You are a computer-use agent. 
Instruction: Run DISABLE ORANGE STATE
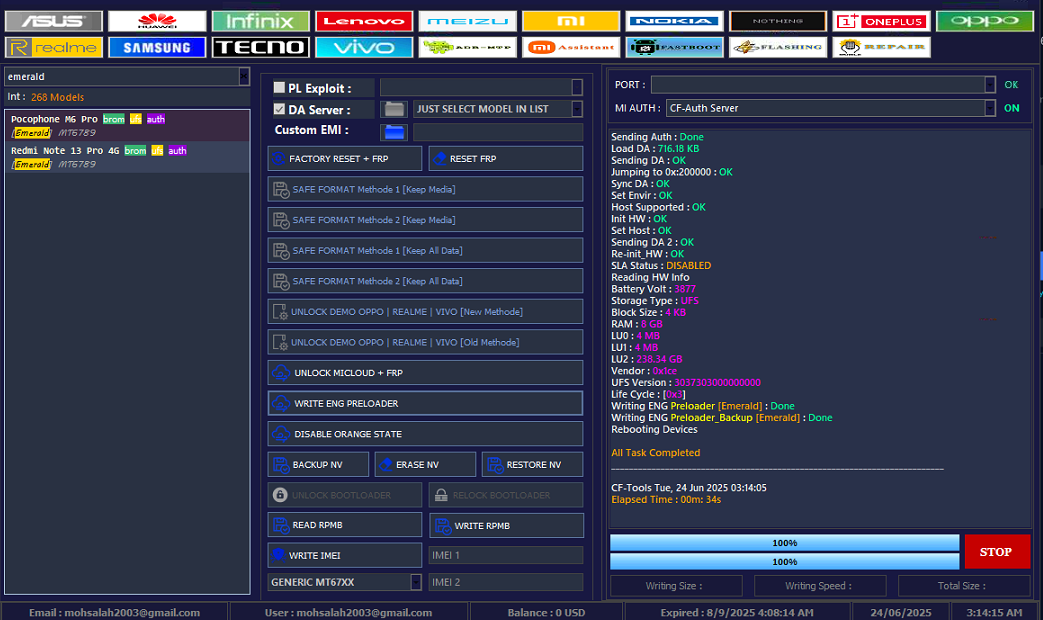[x=425, y=434]
